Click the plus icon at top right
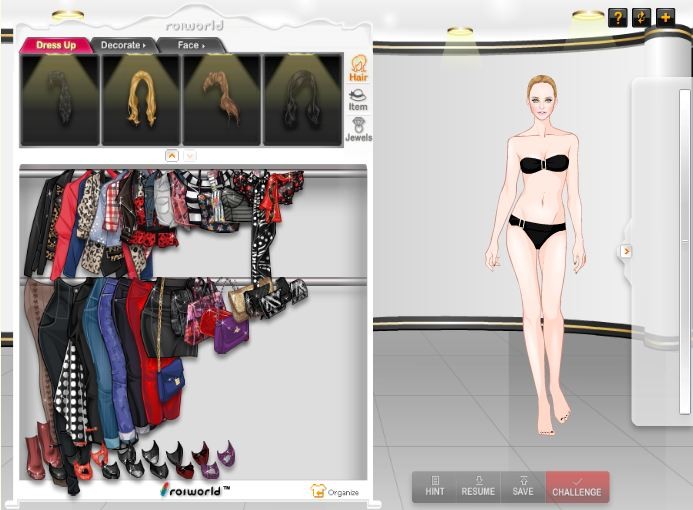Image resolution: width=693 pixels, height=510 pixels. (665, 17)
